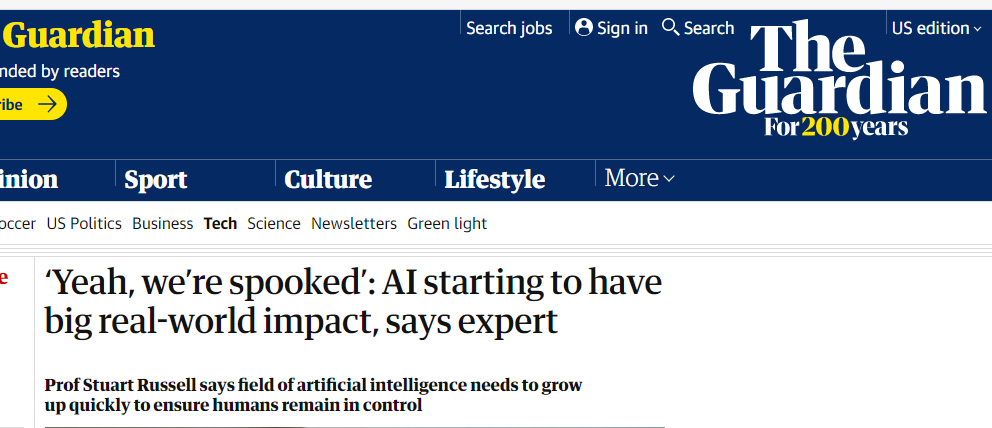Viewport: 992px width, 428px height.
Task: Go to the Opinion section
Action: pyautogui.click(x=28, y=180)
